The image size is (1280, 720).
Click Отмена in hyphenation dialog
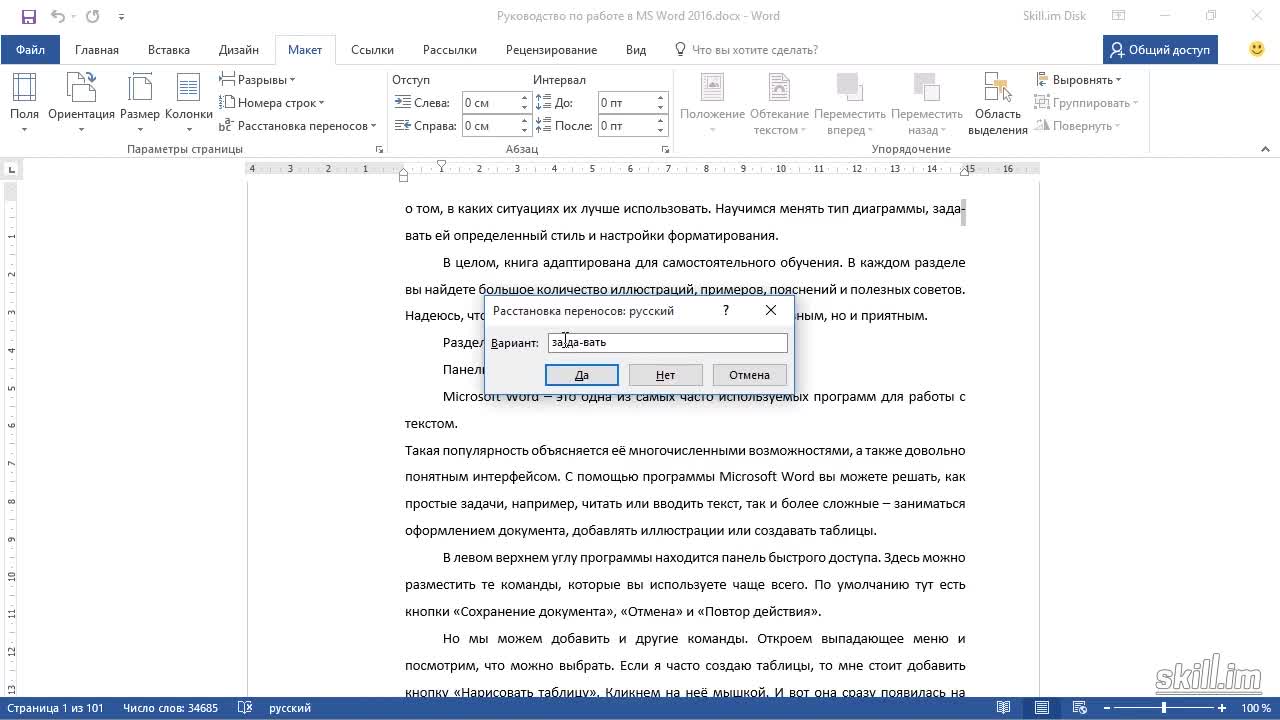click(749, 375)
